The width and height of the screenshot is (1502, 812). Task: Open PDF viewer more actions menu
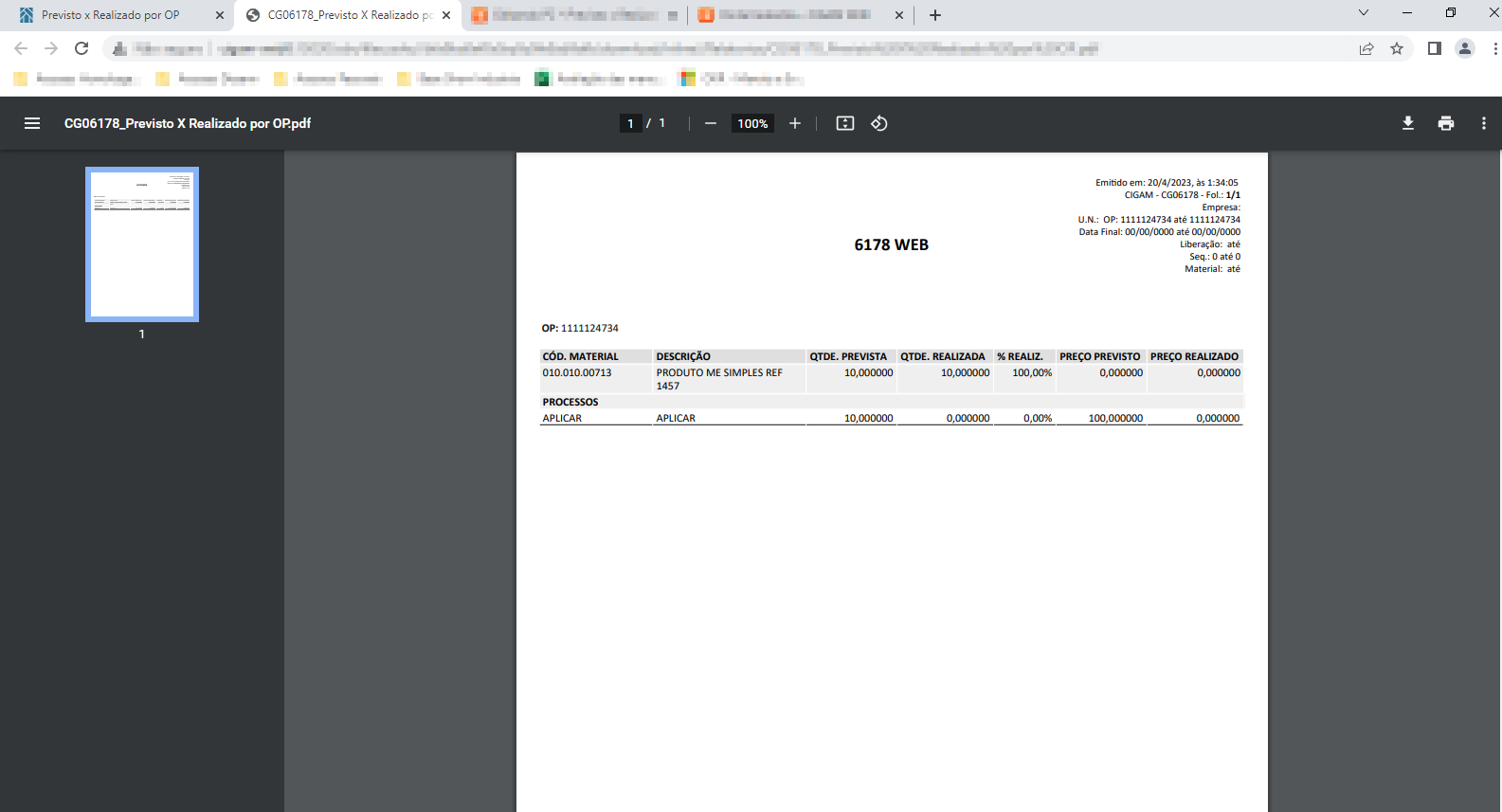tap(1484, 123)
